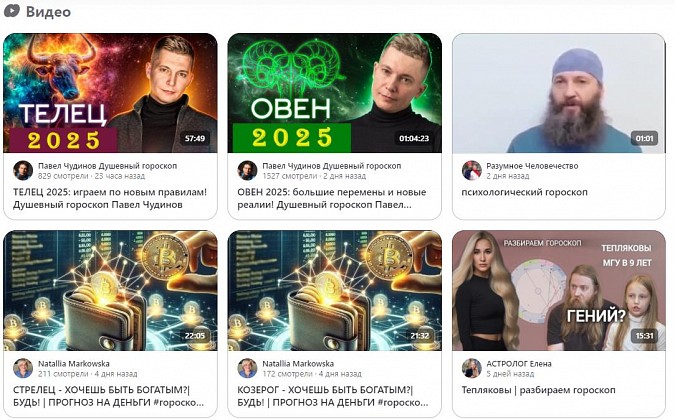Open АСТРОЛОГ Елена channel avatar
The height and width of the screenshot is (420, 675).
(472, 368)
